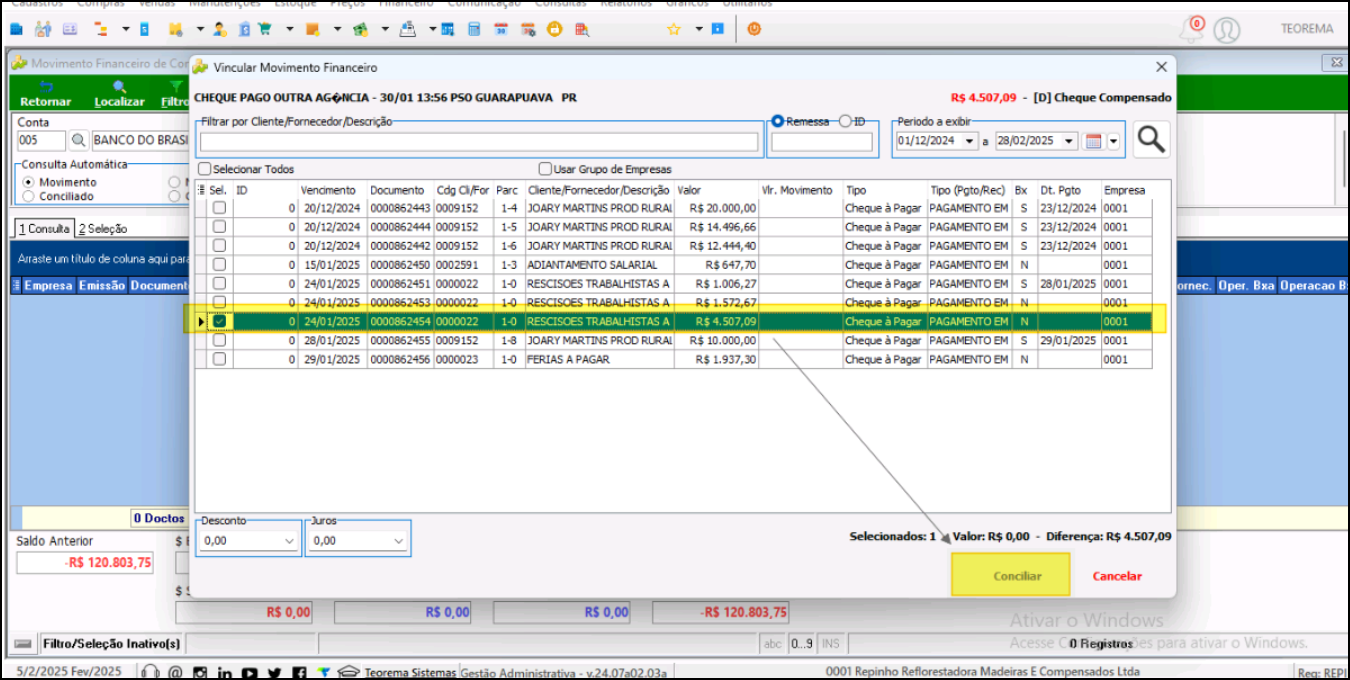Click the person-with-coin toolbar icon
The width and height of the screenshot is (1350, 680).
tap(219, 29)
